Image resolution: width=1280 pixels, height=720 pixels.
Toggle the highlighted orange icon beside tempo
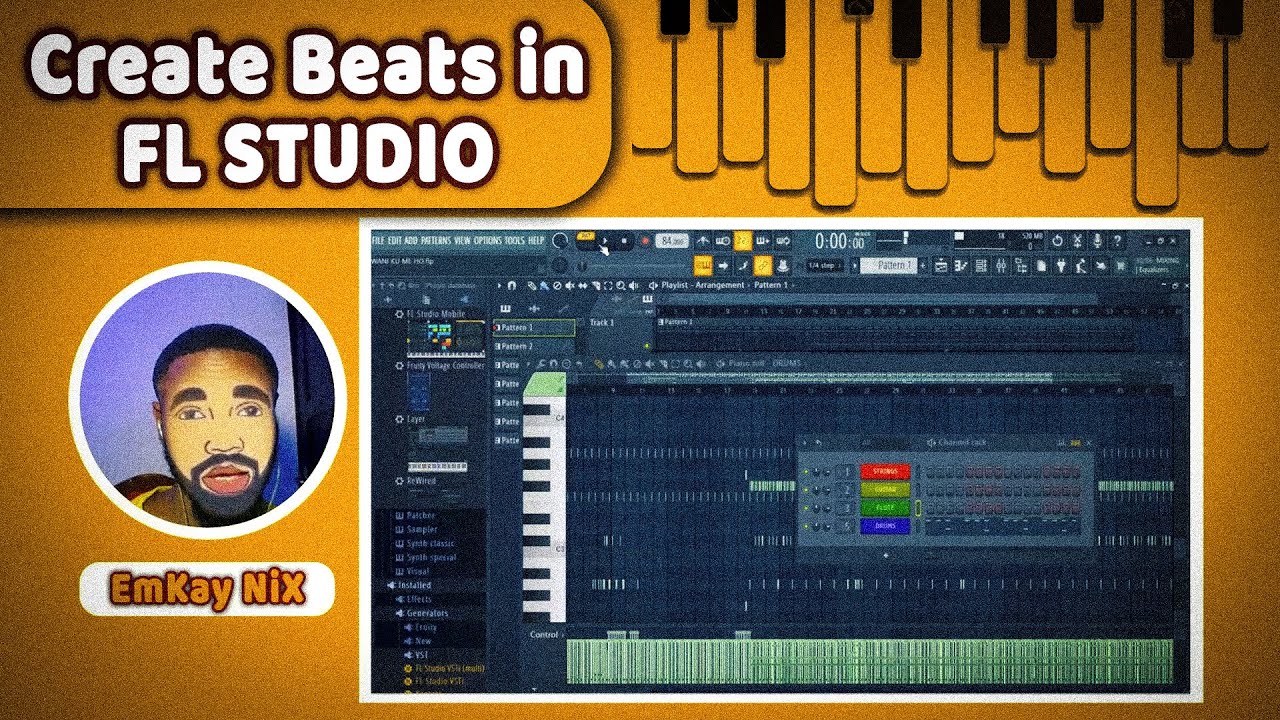(x=743, y=241)
